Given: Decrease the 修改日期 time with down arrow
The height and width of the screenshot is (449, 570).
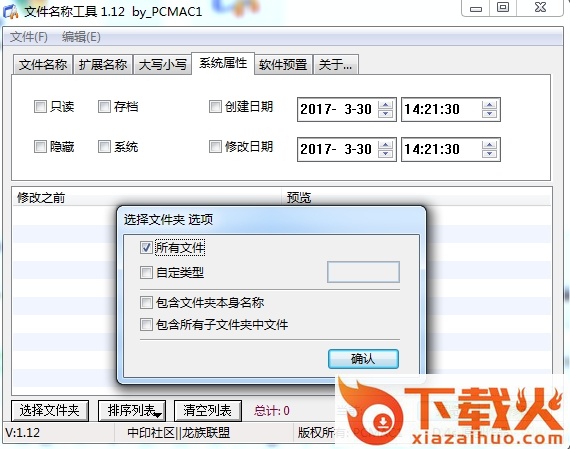Looking at the screenshot, I should (489, 153).
